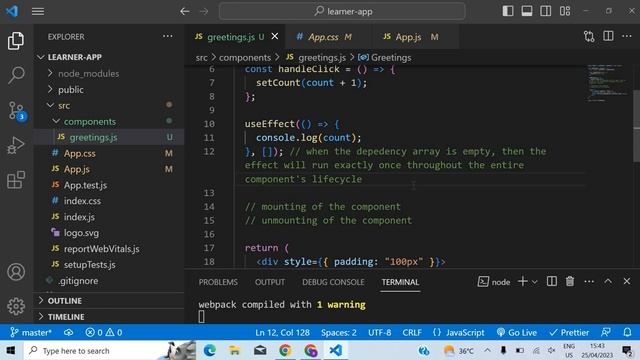The image size is (640, 360).
Task: Click the learner-app command center search box
Action: pyautogui.click(x=342, y=11)
